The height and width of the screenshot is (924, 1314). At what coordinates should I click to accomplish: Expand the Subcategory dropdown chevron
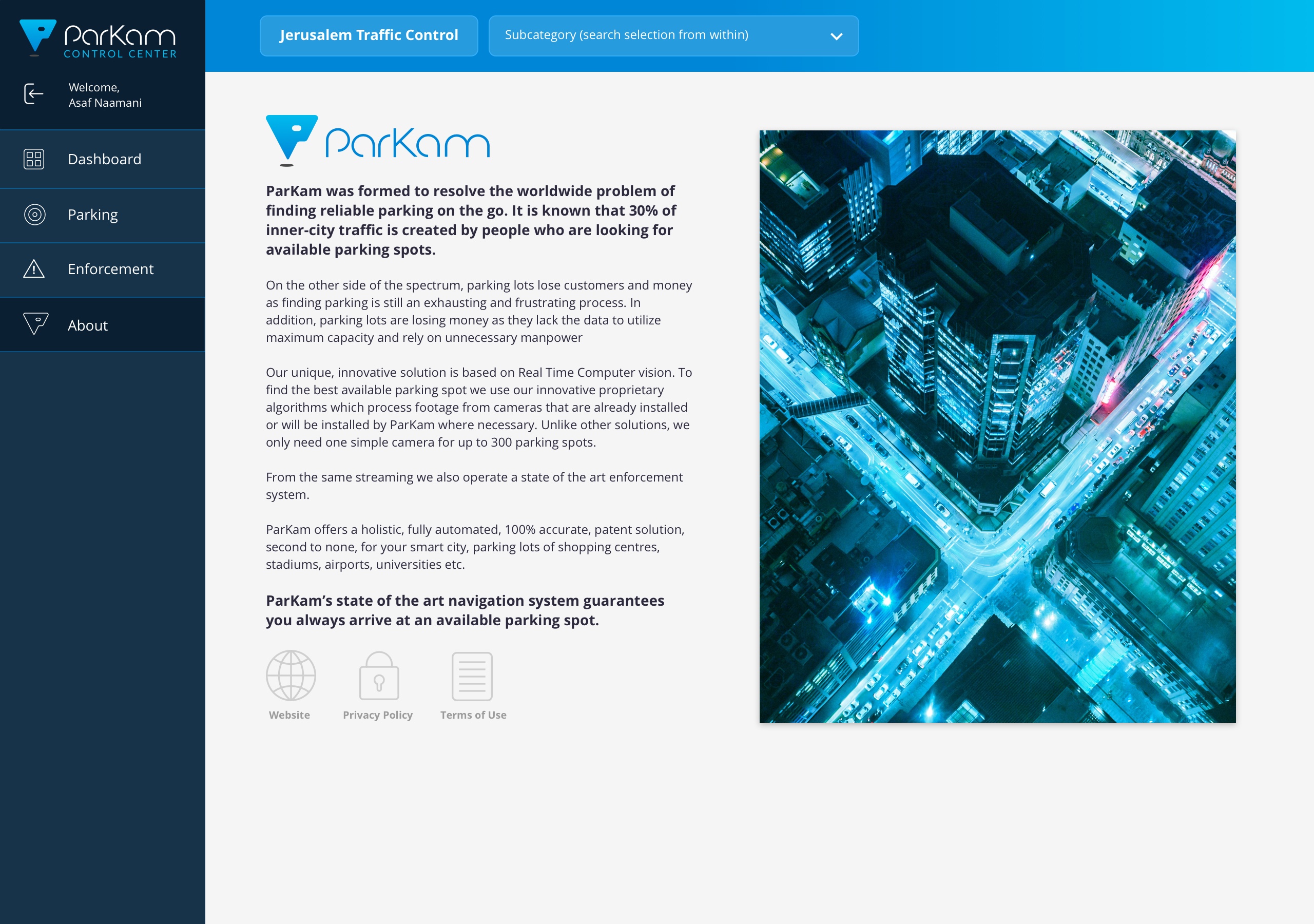point(836,36)
